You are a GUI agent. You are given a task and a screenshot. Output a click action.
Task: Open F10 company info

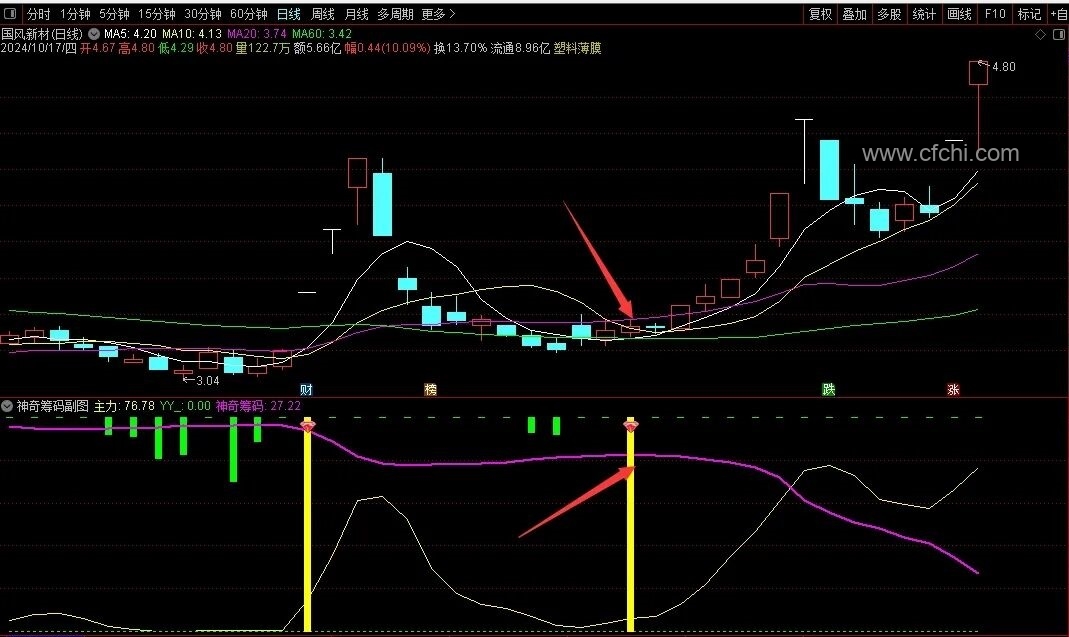(x=995, y=14)
